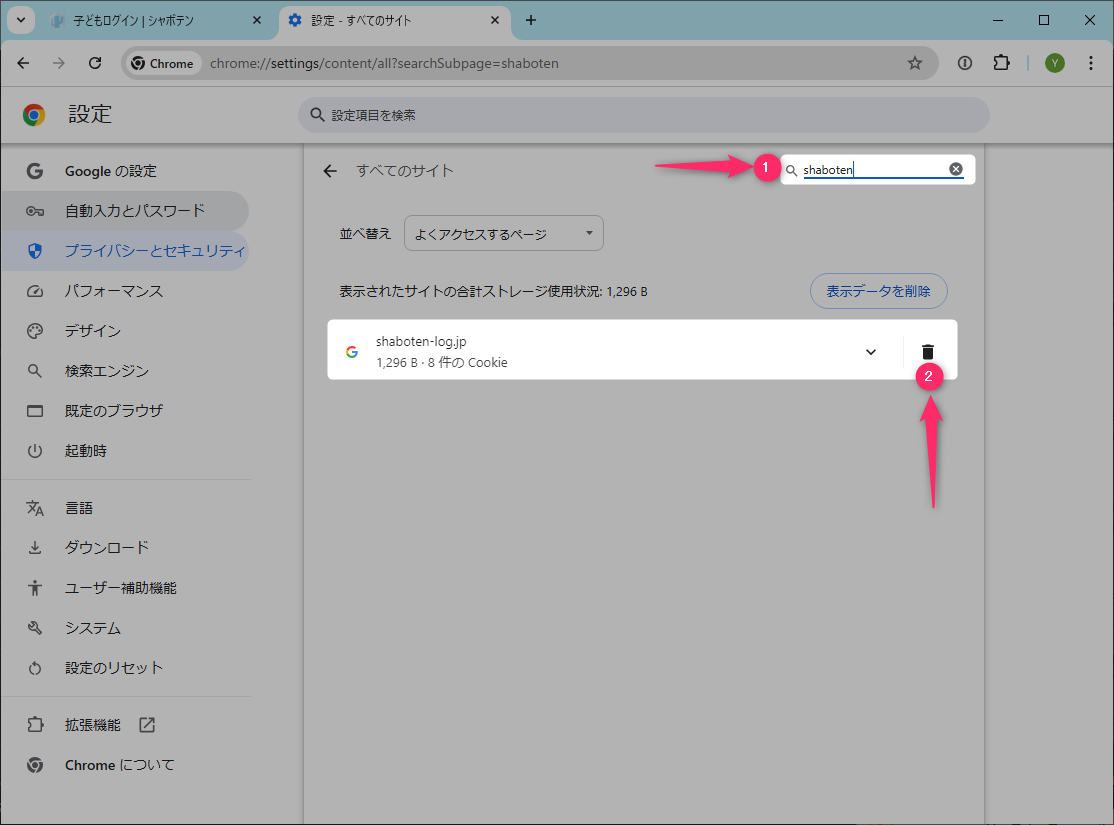Click the browser forward button
Viewport: 1114px width, 825px height.
[x=59, y=63]
